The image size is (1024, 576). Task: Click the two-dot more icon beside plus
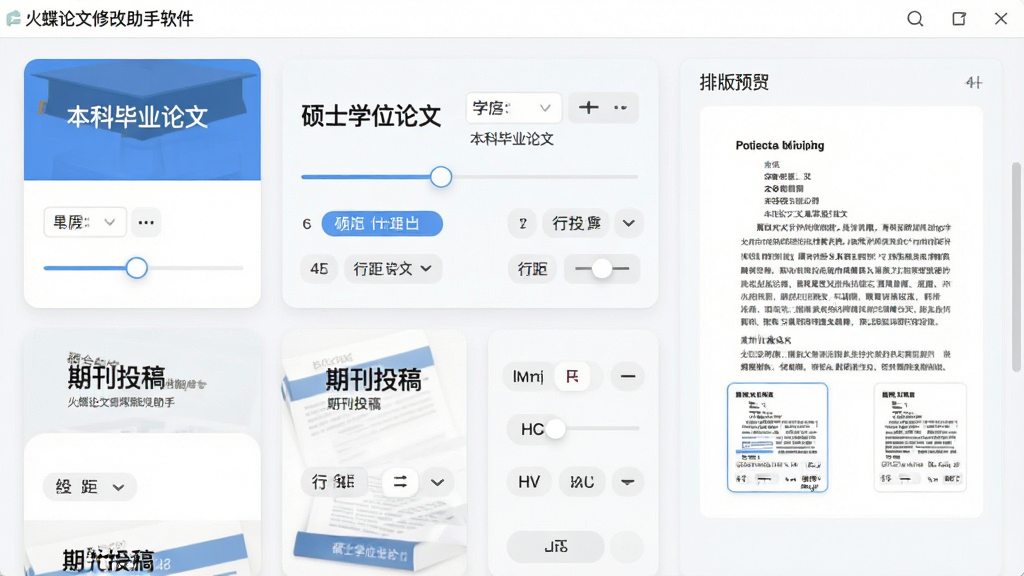coord(620,108)
